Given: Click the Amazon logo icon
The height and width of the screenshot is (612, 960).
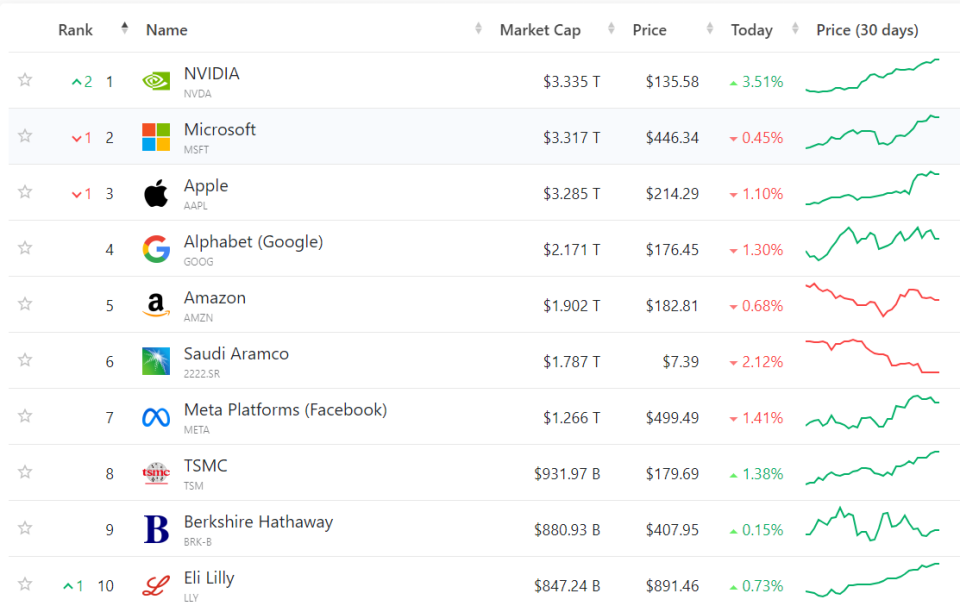Looking at the screenshot, I should pyautogui.click(x=156, y=305).
